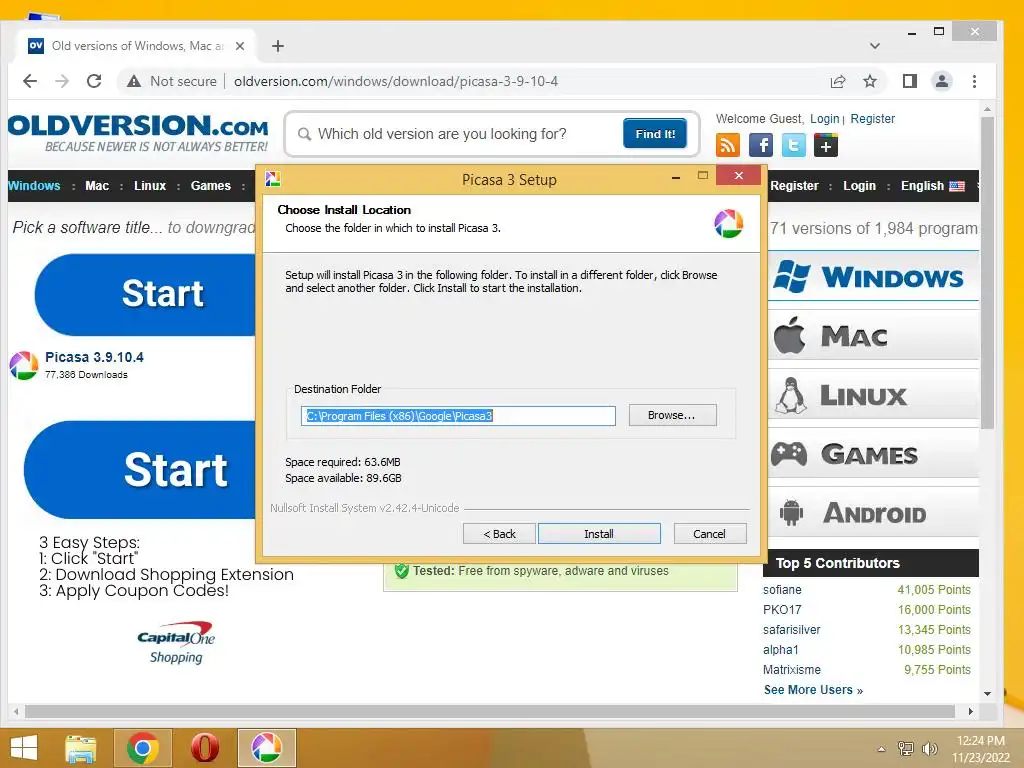Open Windows in the site nav bar

pos(34,185)
